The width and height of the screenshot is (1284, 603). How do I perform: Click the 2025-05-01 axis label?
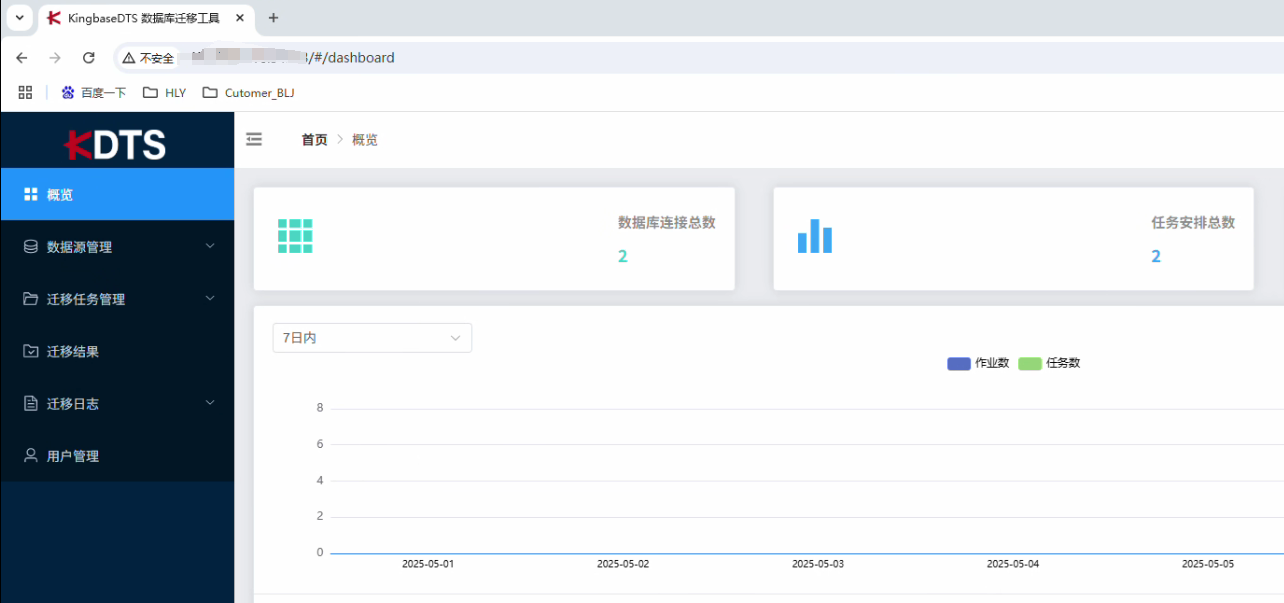coord(428,564)
